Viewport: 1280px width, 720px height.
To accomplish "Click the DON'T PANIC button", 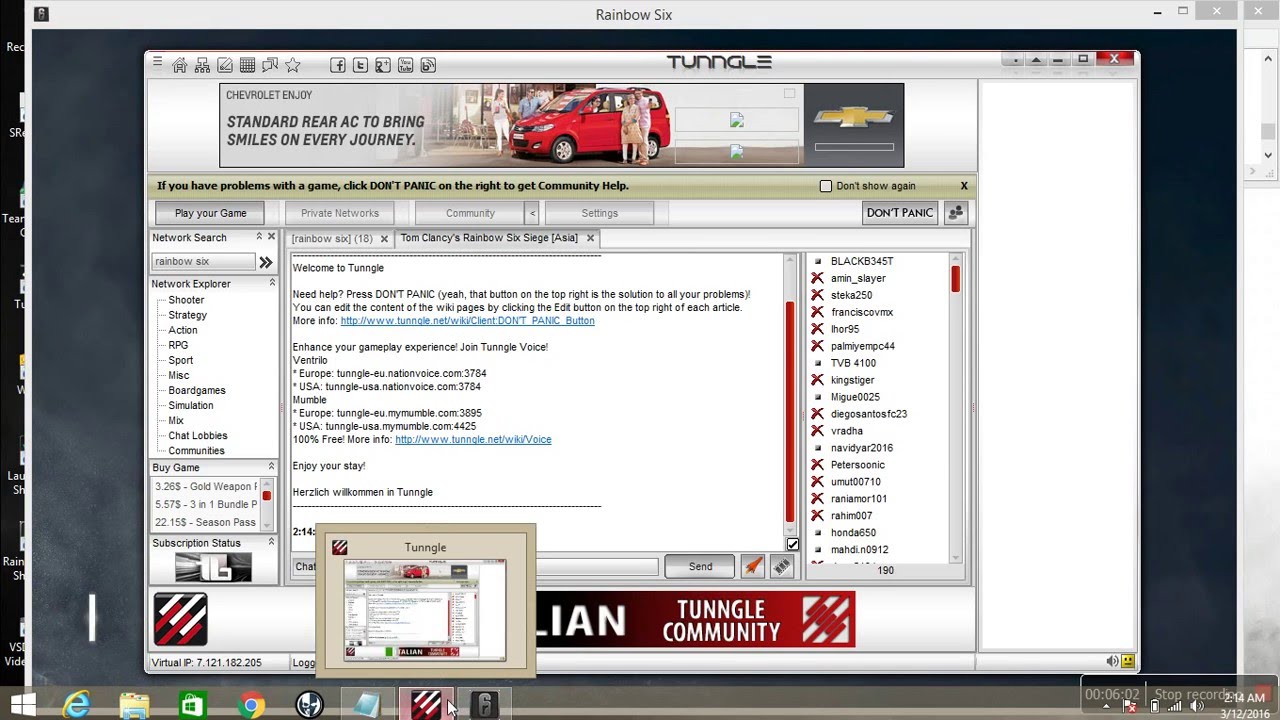I will 899,213.
